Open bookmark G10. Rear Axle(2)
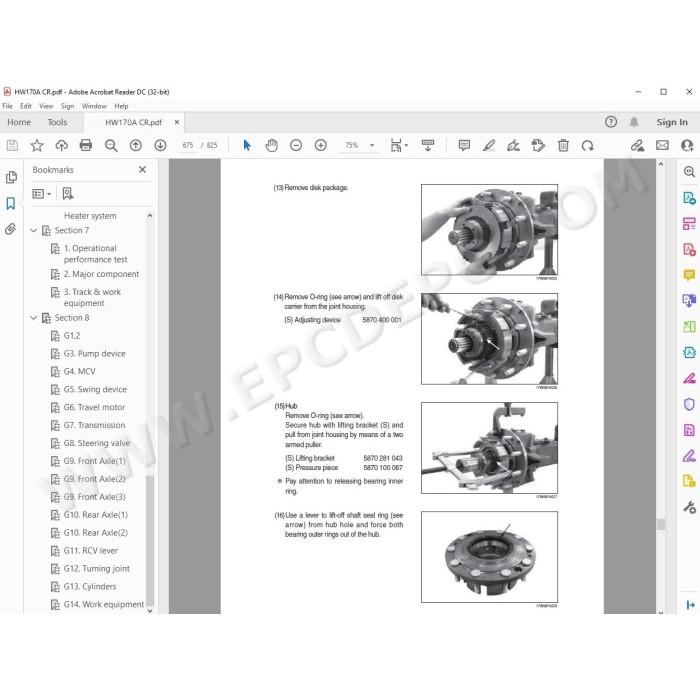Image resolution: width=700 pixels, height=700 pixels. pyautogui.click(x=96, y=533)
